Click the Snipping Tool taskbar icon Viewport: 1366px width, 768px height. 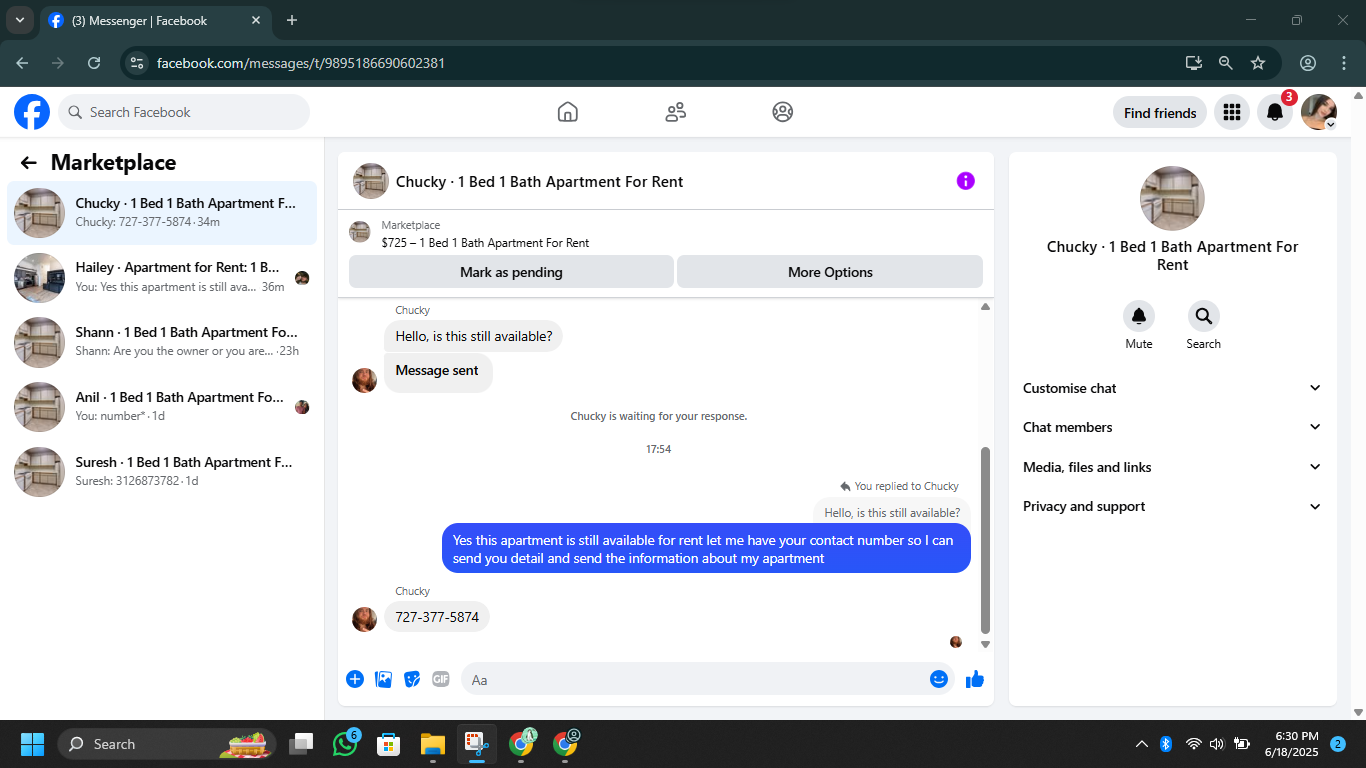click(476, 744)
